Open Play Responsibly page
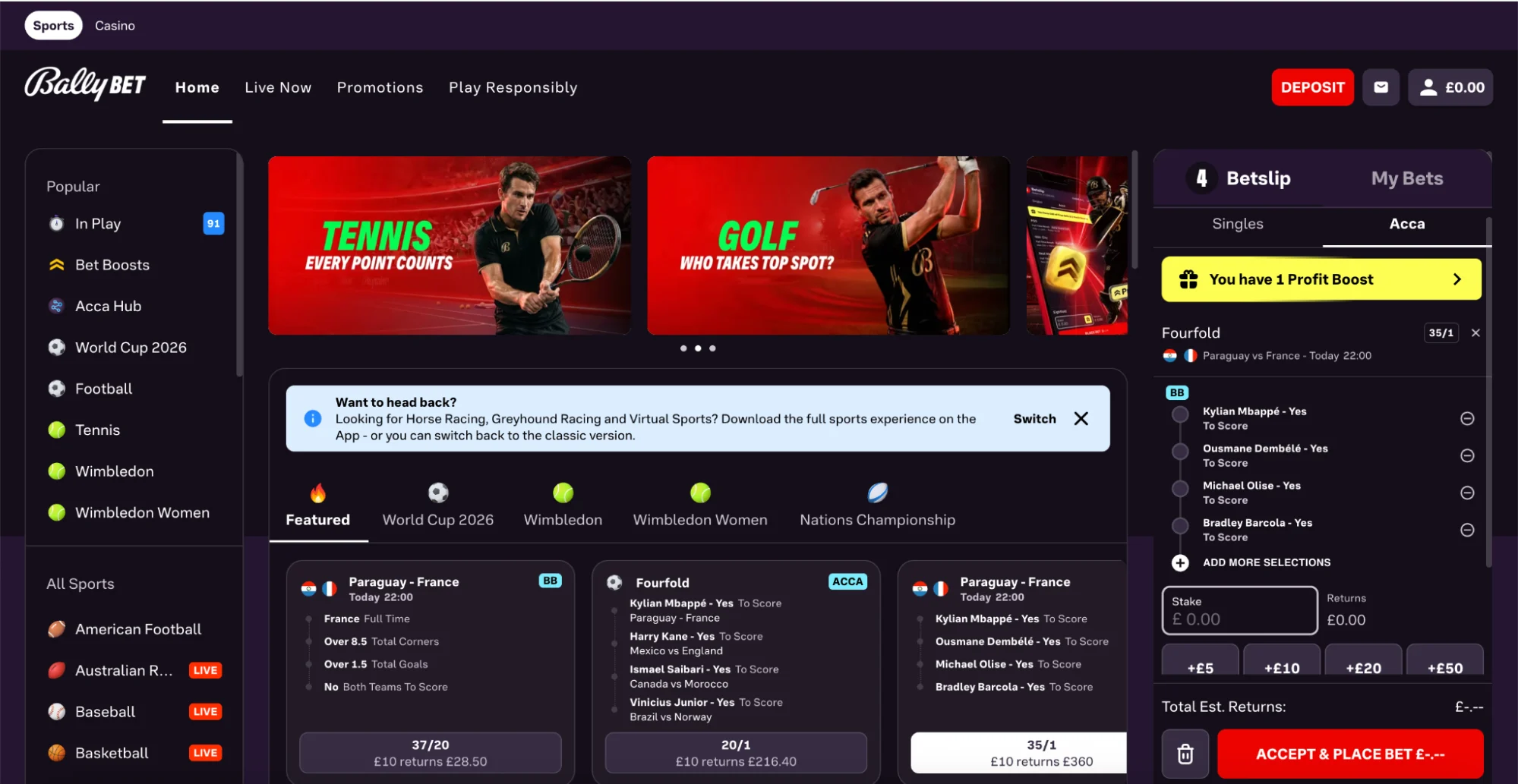Screen dimensions: 1518x784 coord(513,88)
